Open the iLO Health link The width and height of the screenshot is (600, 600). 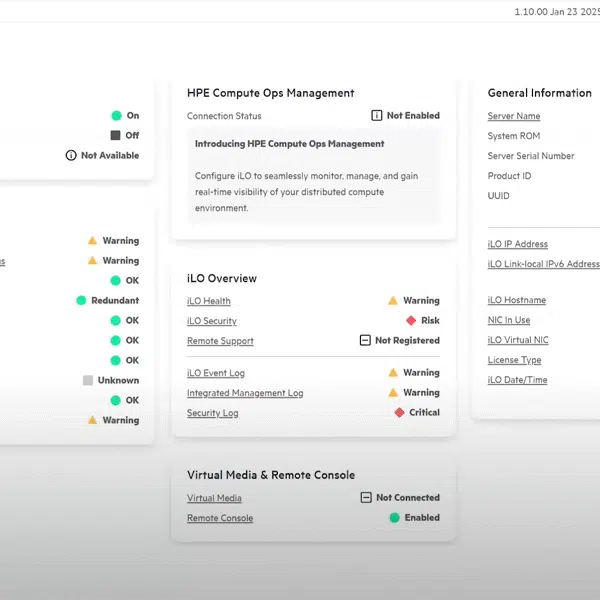click(x=209, y=301)
